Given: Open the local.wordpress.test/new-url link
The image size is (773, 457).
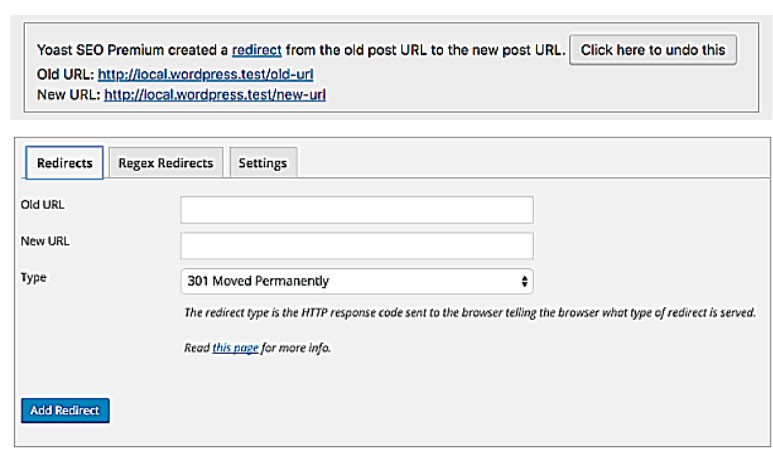Looking at the screenshot, I should (x=215, y=95).
